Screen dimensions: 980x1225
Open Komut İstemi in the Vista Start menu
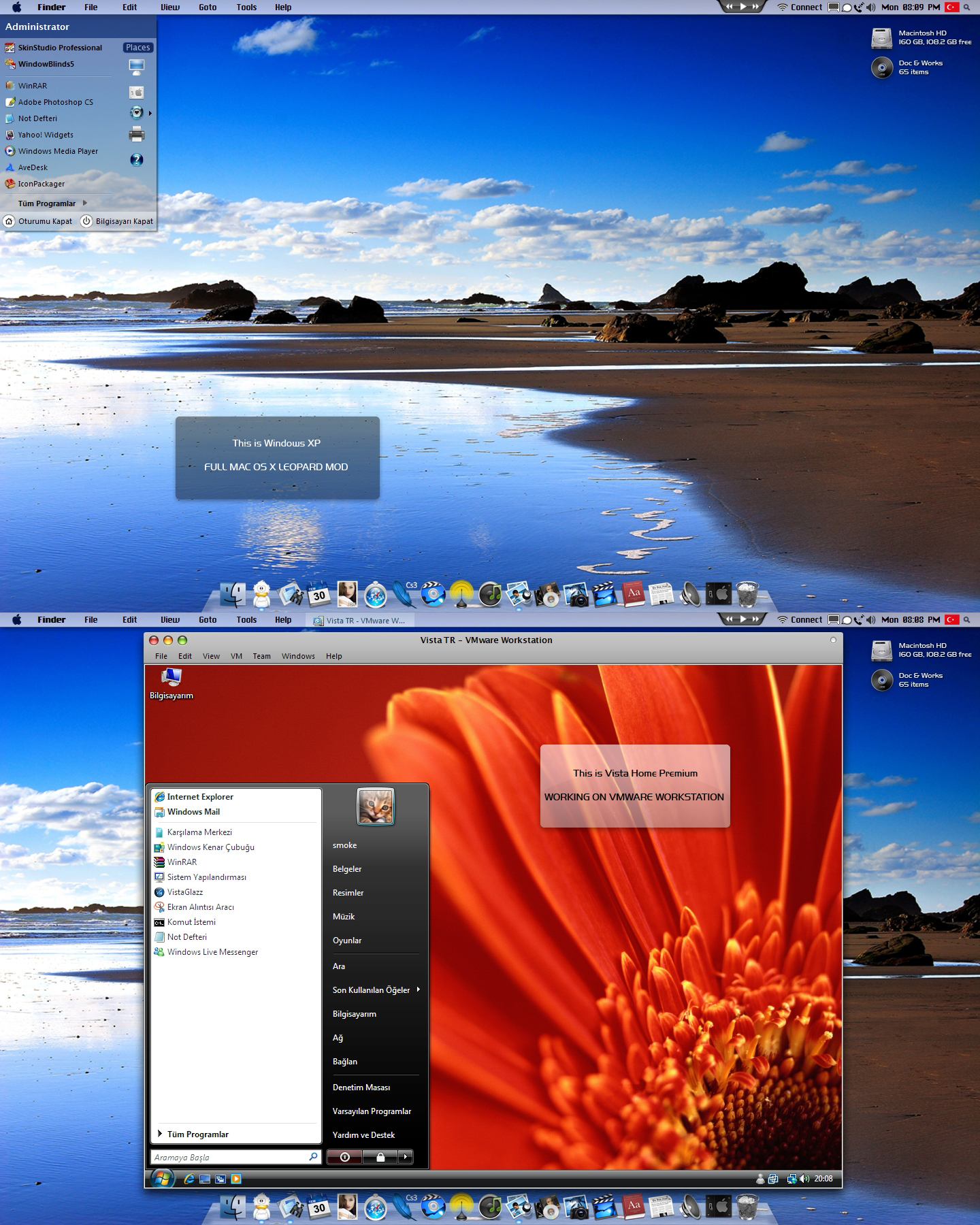[x=185, y=921]
